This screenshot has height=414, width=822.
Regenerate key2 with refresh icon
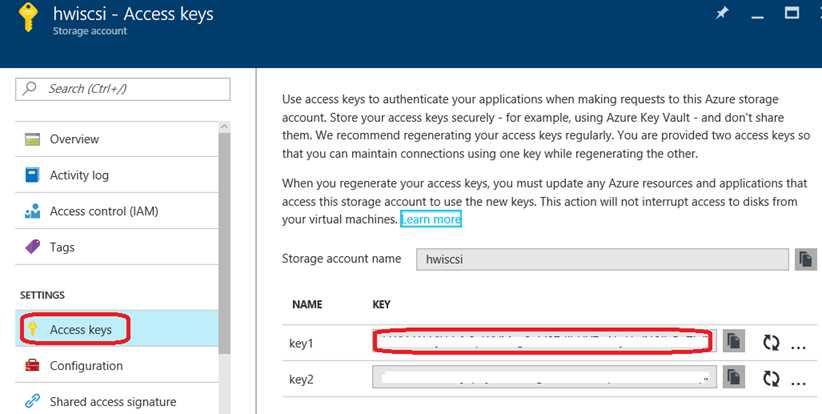pyautogui.click(x=771, y=378)
